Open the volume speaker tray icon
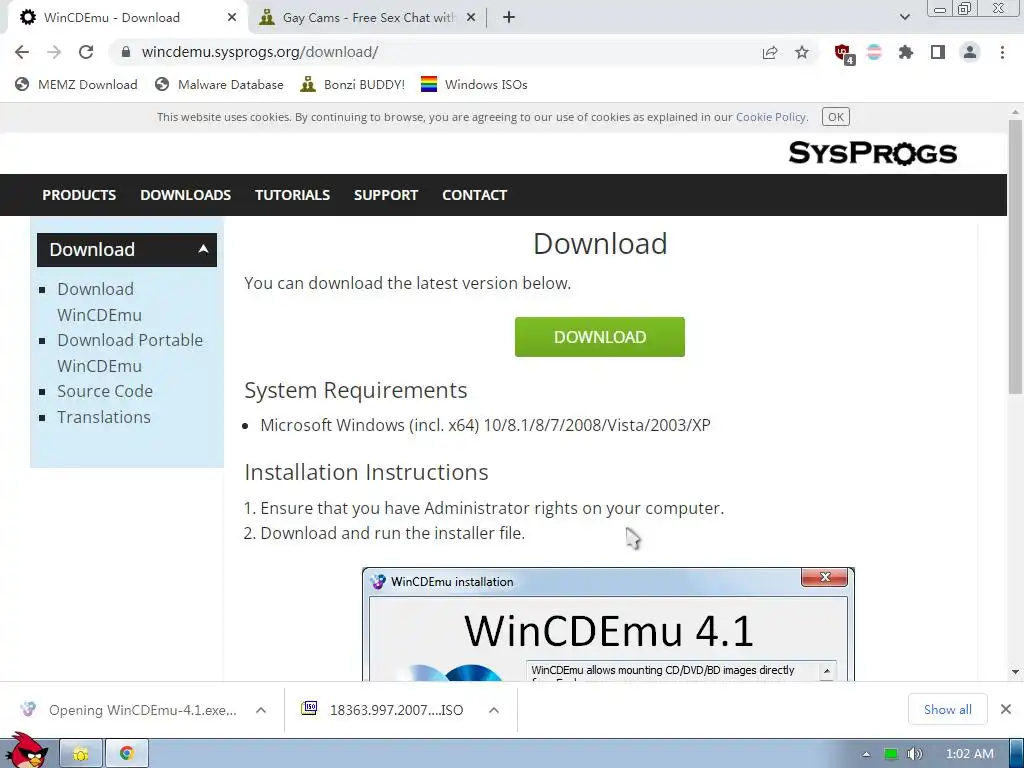This screenshot has height=768, width=1024. point(914,754)
